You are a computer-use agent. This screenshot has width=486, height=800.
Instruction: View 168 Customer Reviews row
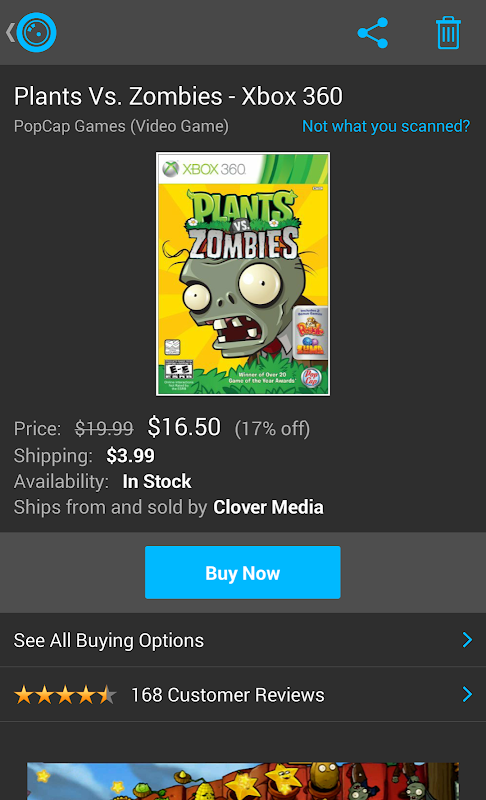[x=243, y=694]
